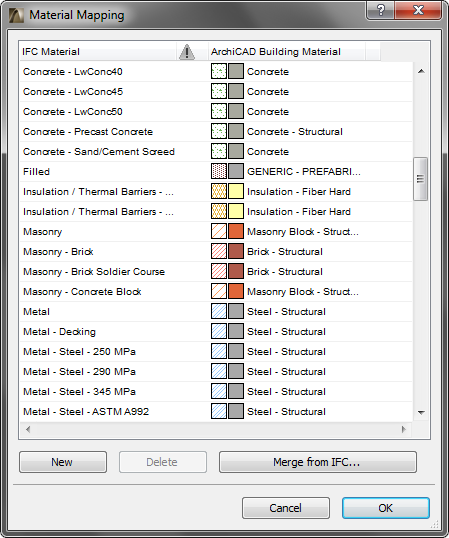Select the Metal - Decking row
Screen dimensions: 449x538
click(x=216, y=331)
